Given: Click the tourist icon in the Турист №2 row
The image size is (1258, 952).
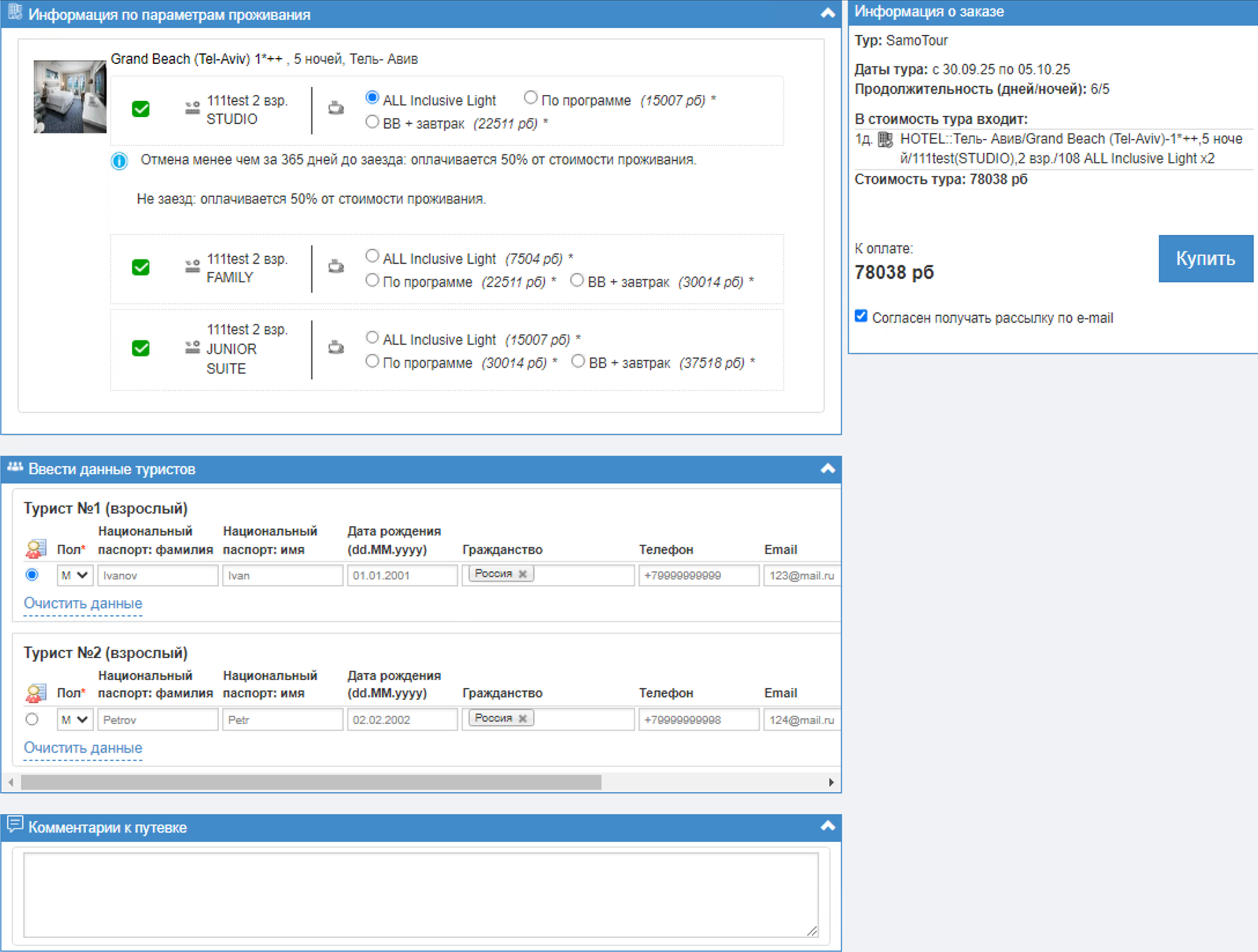Looking at the screenshot, I should point(35,692).
